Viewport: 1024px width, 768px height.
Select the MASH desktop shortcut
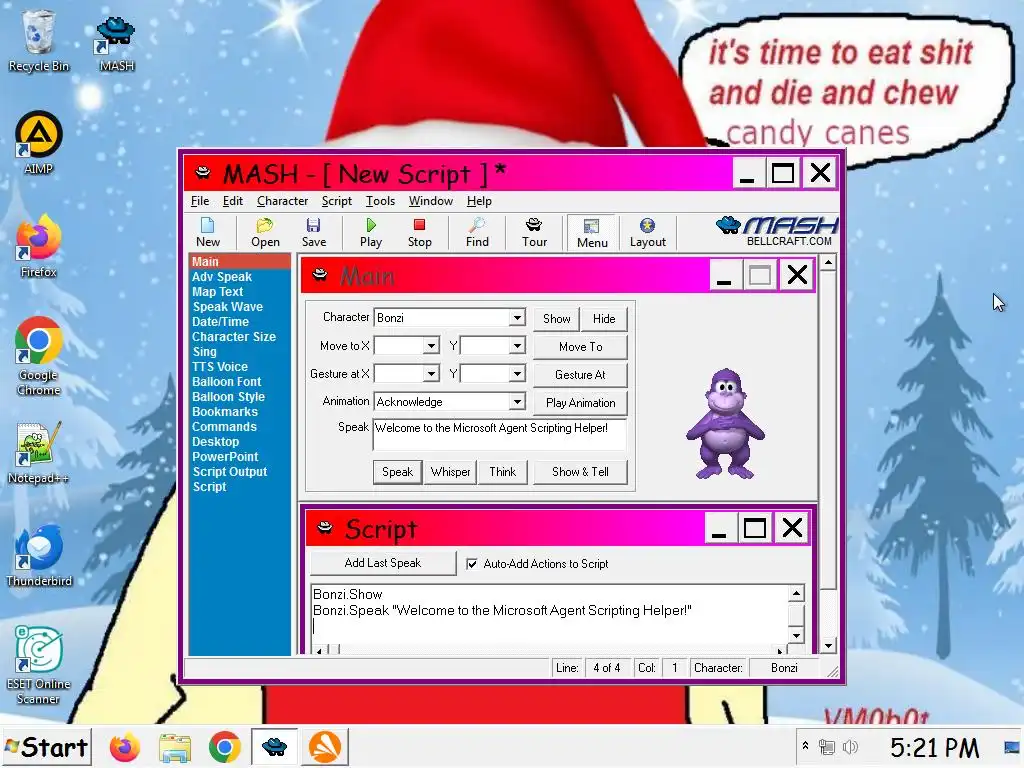pyautogui.click(x=116, y=44)
